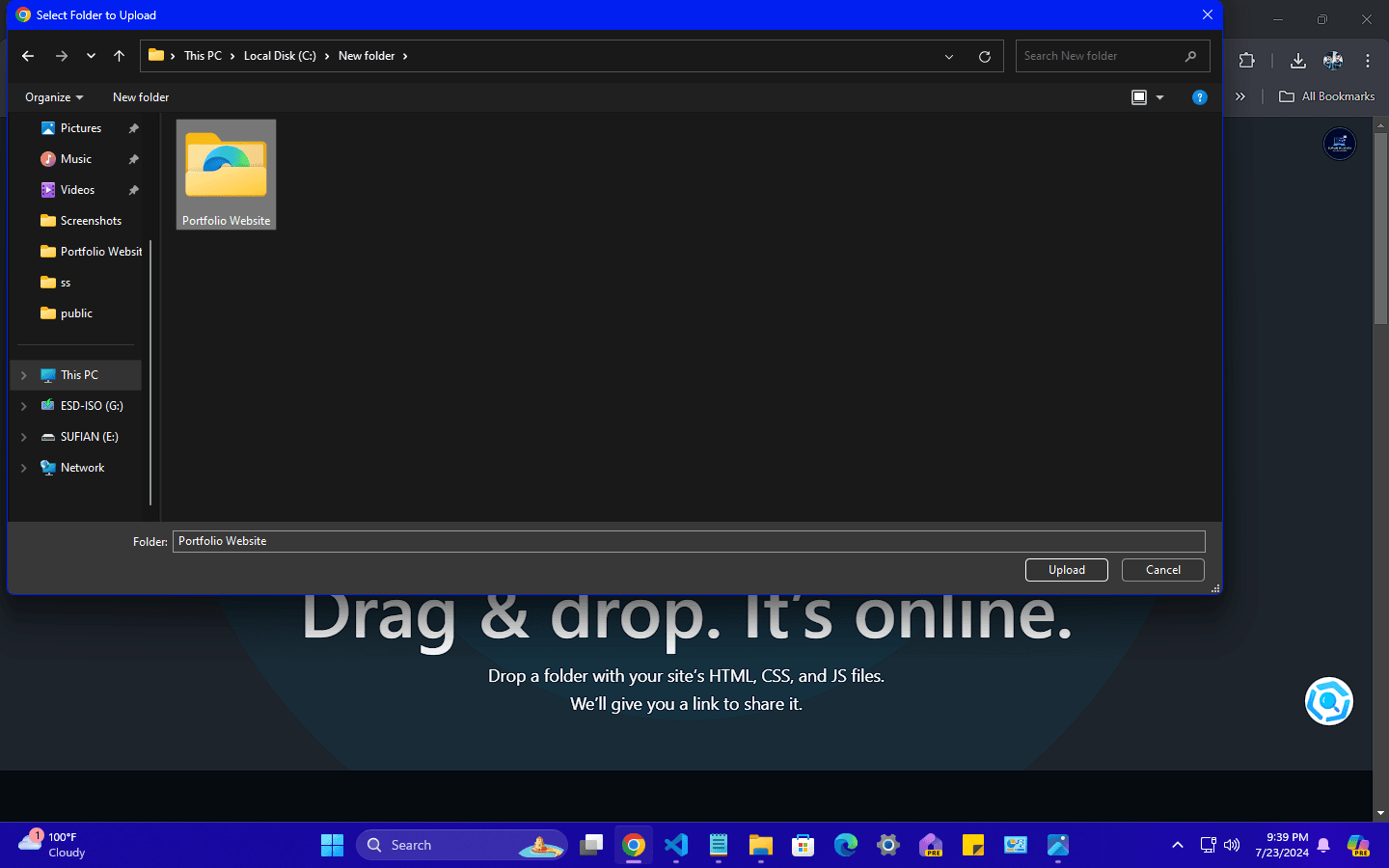Go forward in the folder dialog

pos(62,56)
